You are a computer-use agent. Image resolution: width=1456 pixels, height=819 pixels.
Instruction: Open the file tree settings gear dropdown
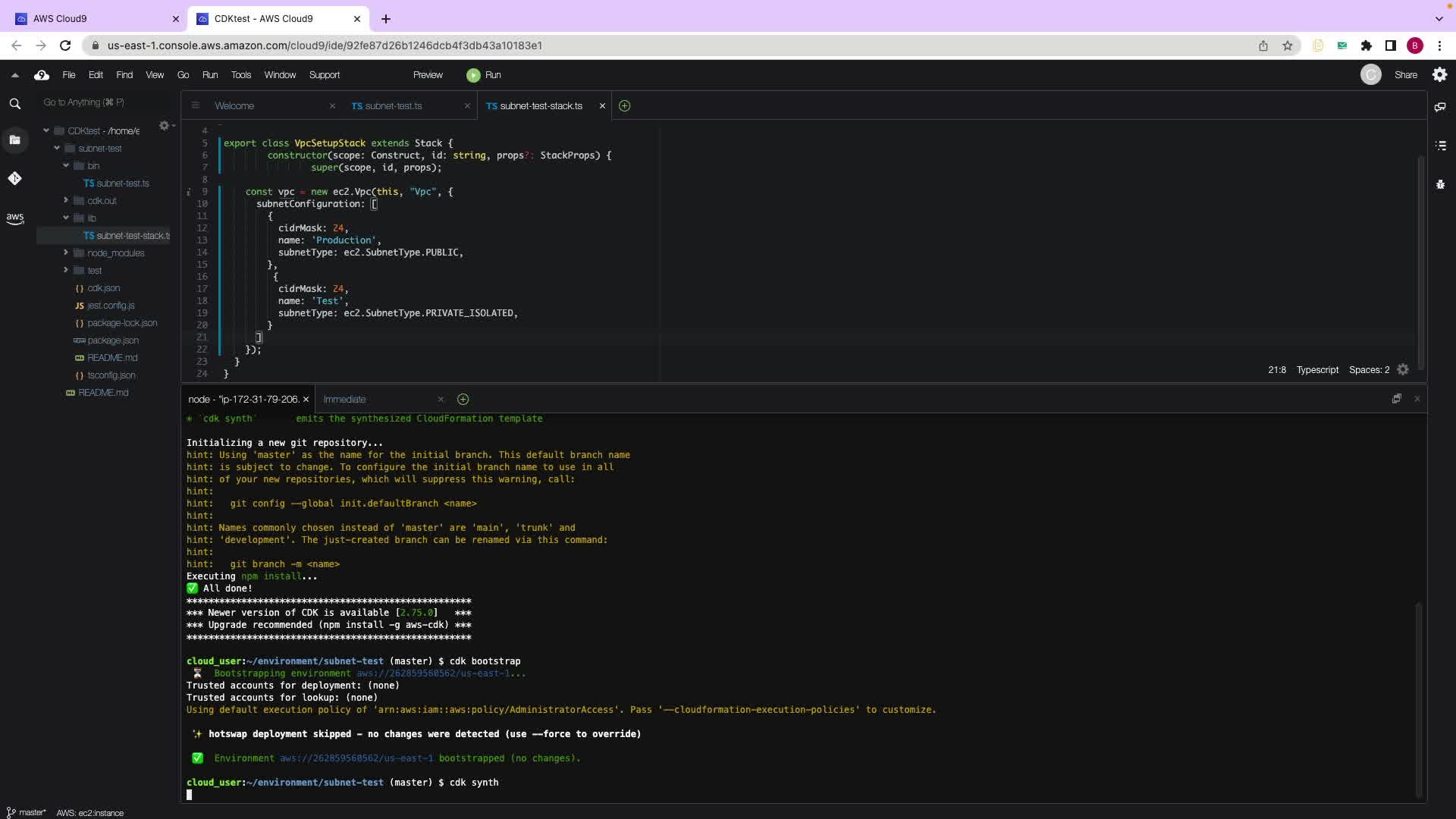(x=166, y=126)
